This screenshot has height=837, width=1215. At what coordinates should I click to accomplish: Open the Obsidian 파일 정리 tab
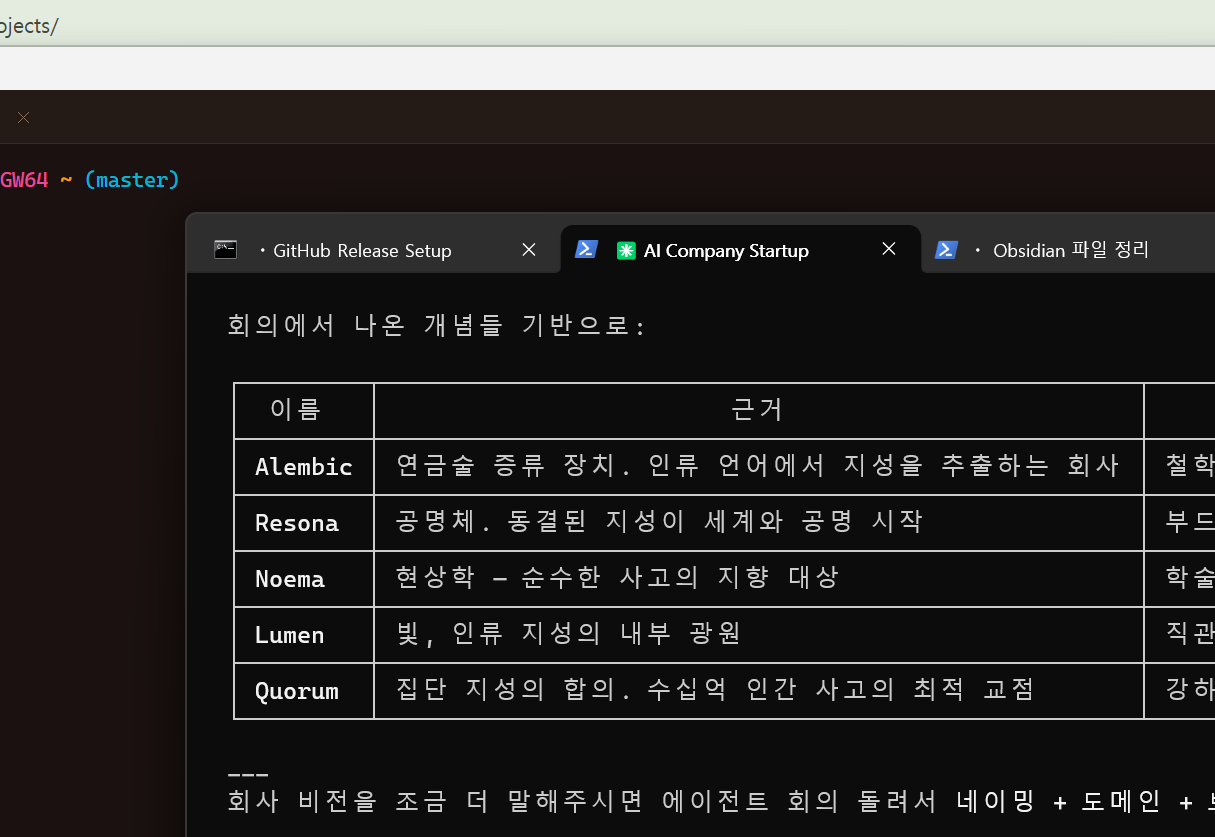point(1070,251)
